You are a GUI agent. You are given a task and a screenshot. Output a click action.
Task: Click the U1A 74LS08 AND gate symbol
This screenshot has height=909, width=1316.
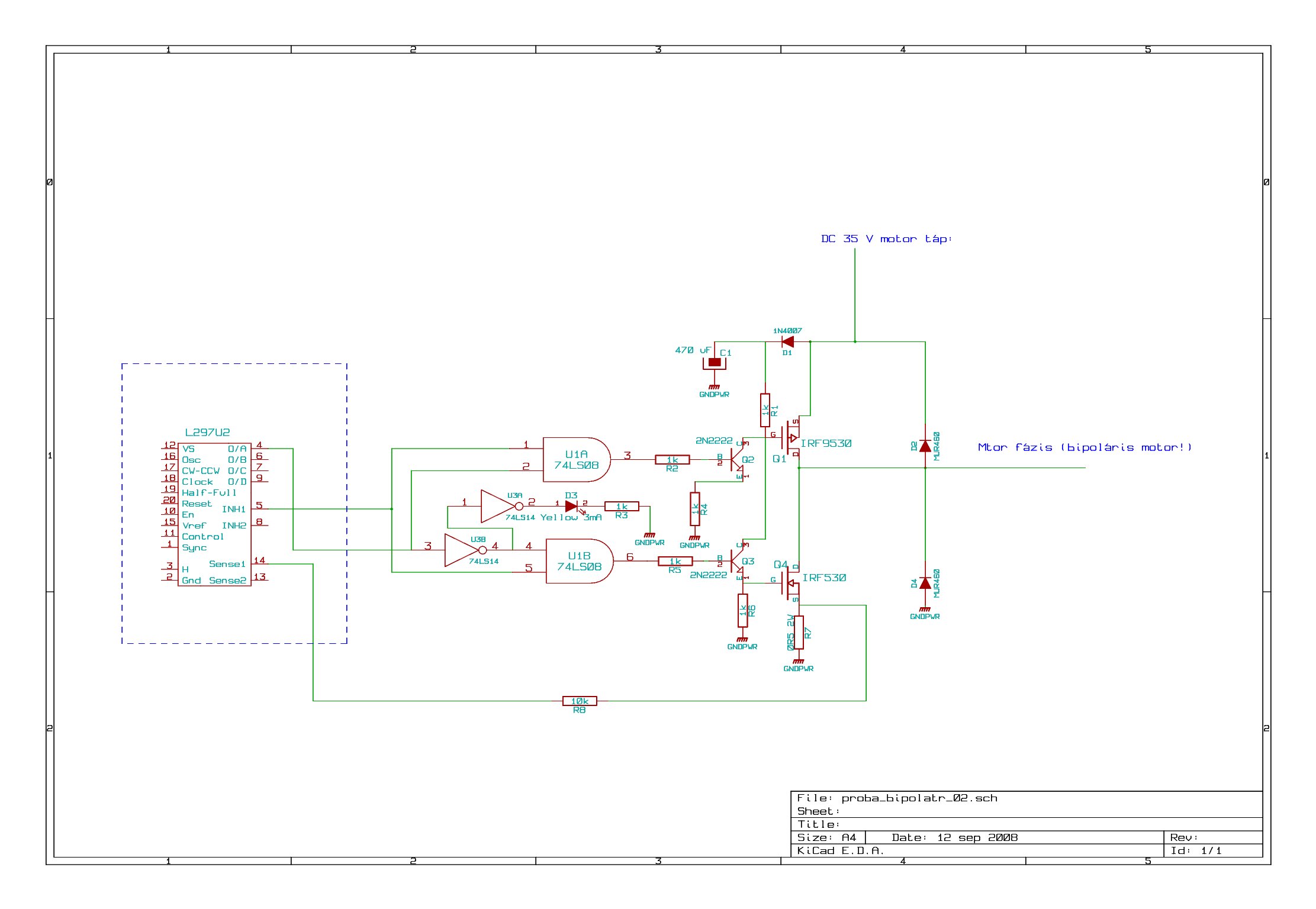pos(575,460)
